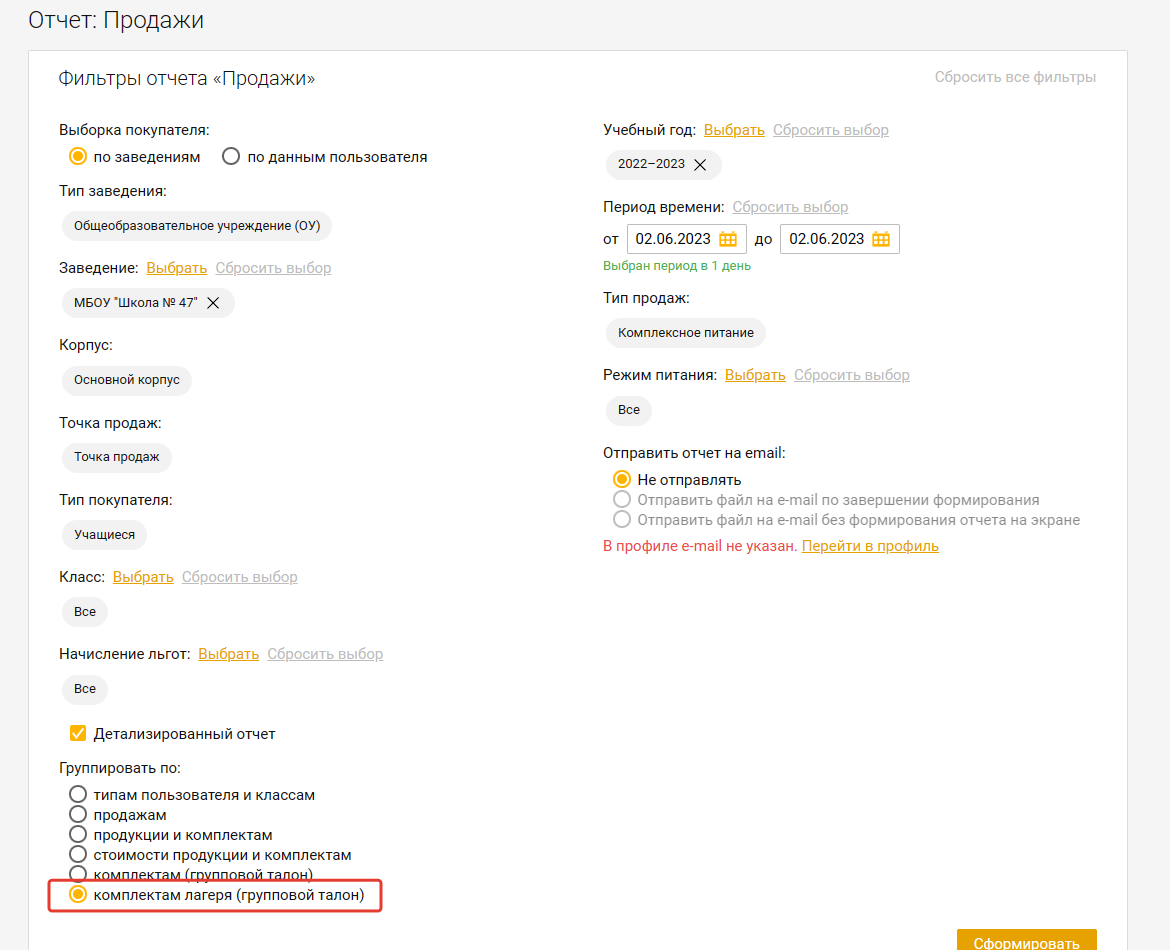Select grouping by 'продажам'
The image size is (1170, 950).
(78, 815)
